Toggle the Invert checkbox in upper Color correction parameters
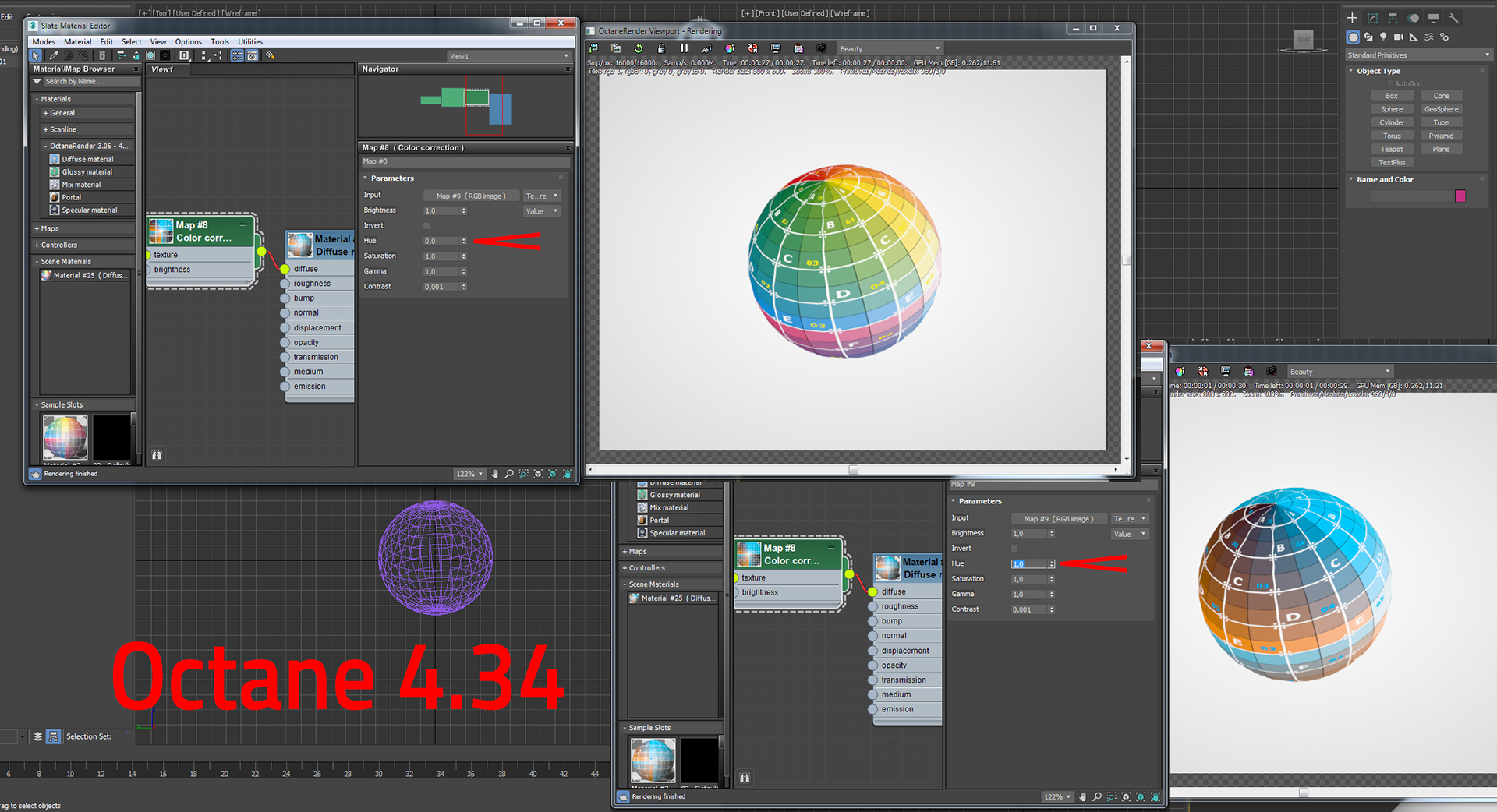Viewport: 1497px width, 812px height. pos(426,226)
